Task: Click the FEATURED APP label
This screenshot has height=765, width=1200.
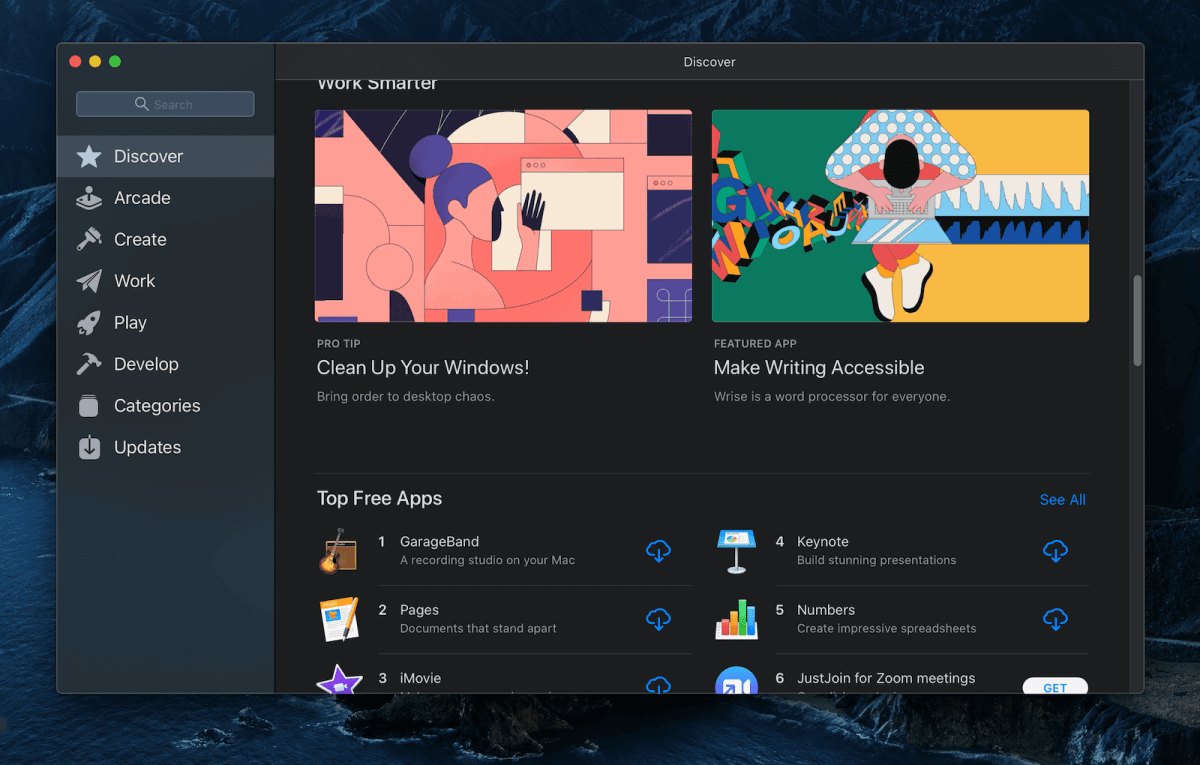Action: (755, 344)
